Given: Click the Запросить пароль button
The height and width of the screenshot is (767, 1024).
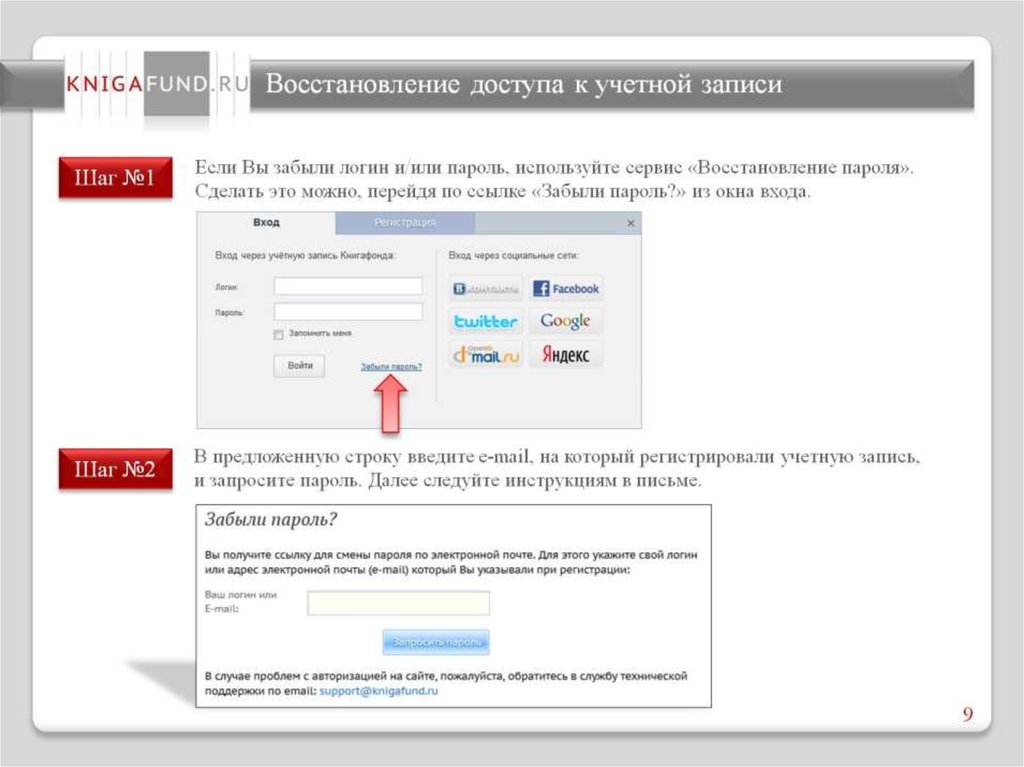Looking at the screenshot, I should 436,642.
